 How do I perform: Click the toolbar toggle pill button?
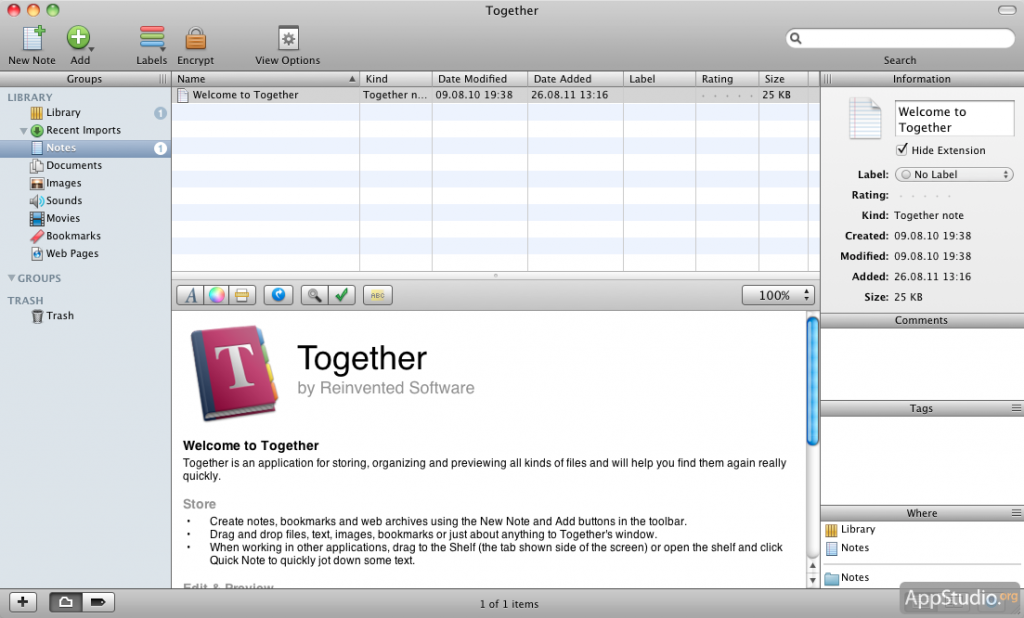pos(1006,10)
